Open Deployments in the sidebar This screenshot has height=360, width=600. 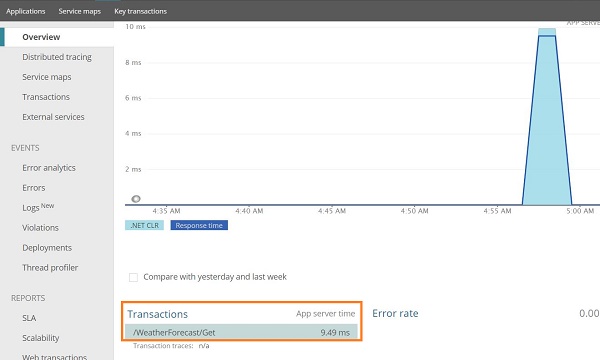(47, 248)
